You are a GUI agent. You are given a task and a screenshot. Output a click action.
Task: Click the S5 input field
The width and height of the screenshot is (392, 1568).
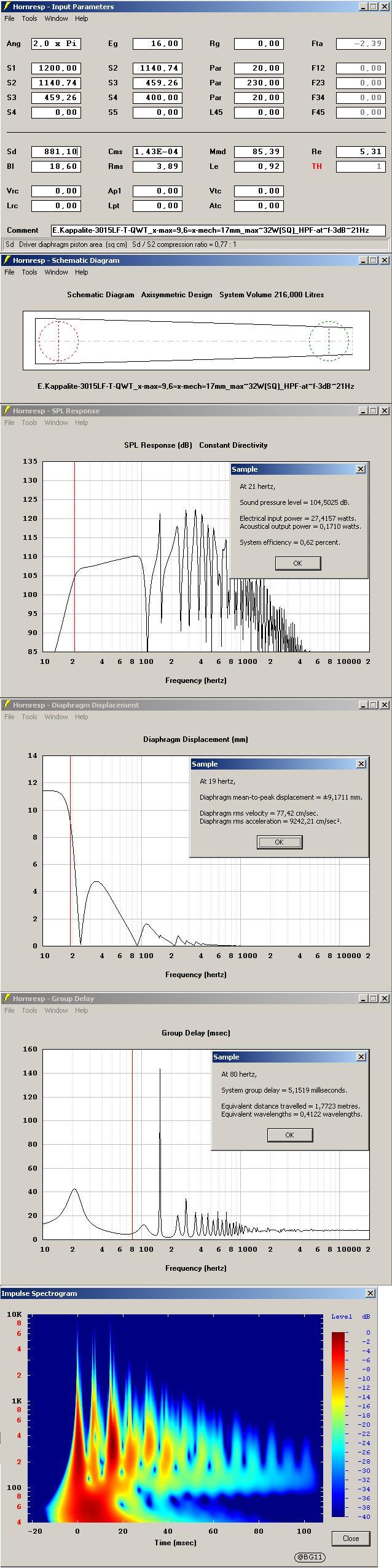pos(157,112)
